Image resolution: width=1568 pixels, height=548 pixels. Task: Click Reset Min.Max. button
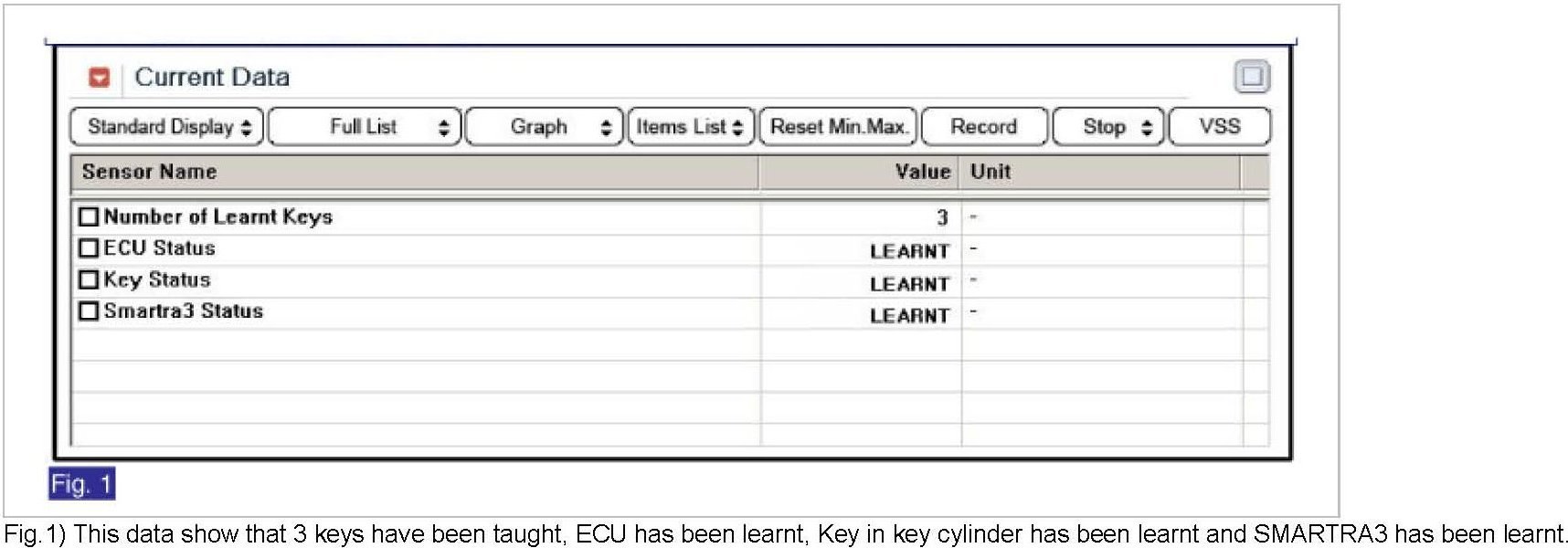pos(839,127)
